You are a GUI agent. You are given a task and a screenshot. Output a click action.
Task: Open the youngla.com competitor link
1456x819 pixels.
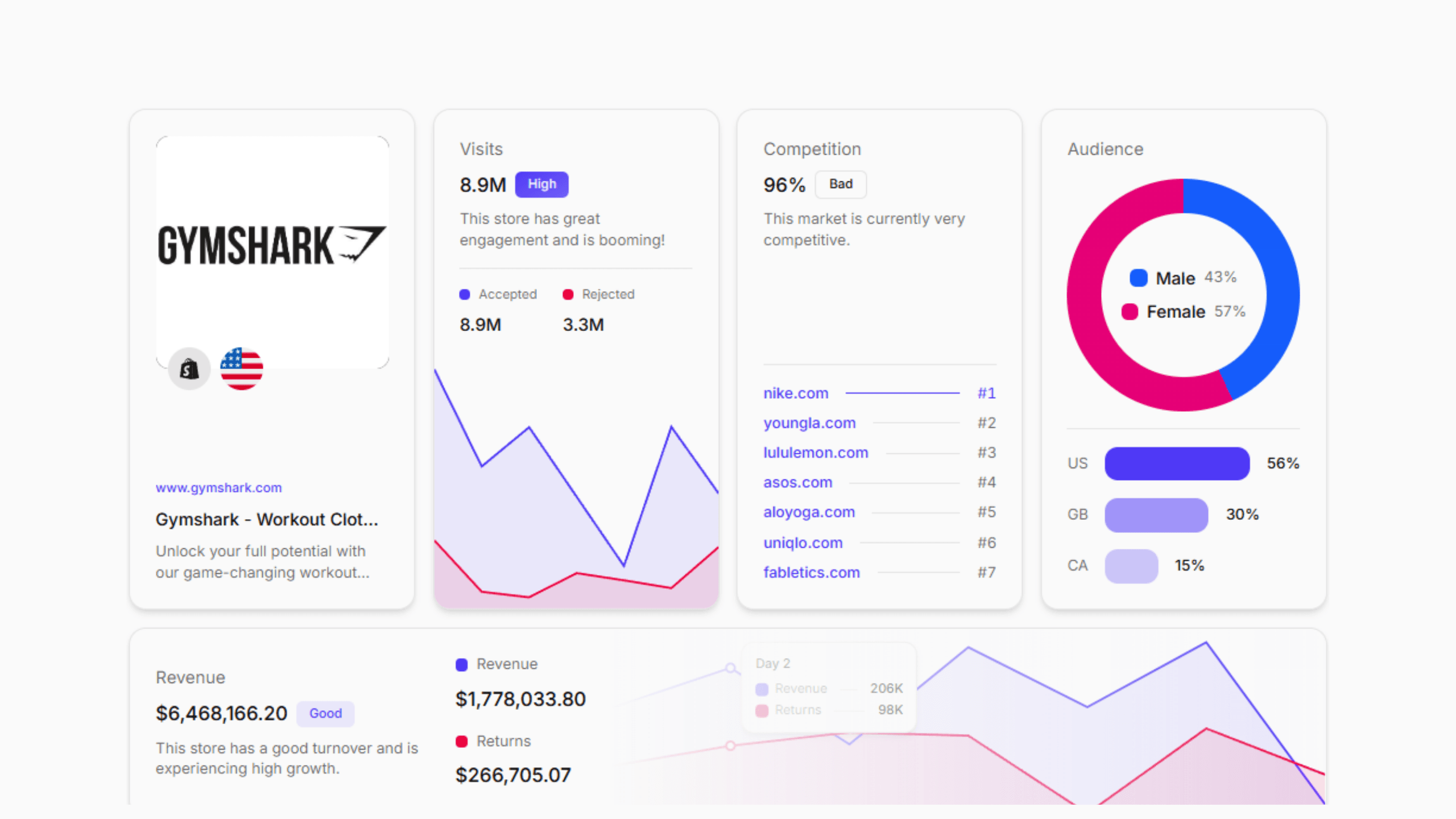(809, 423)
